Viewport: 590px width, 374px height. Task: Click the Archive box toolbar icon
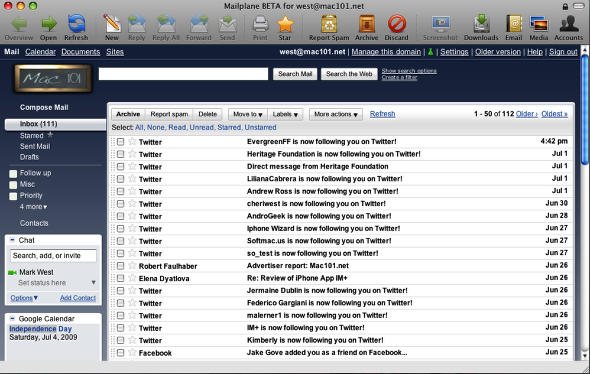(366, 24)
